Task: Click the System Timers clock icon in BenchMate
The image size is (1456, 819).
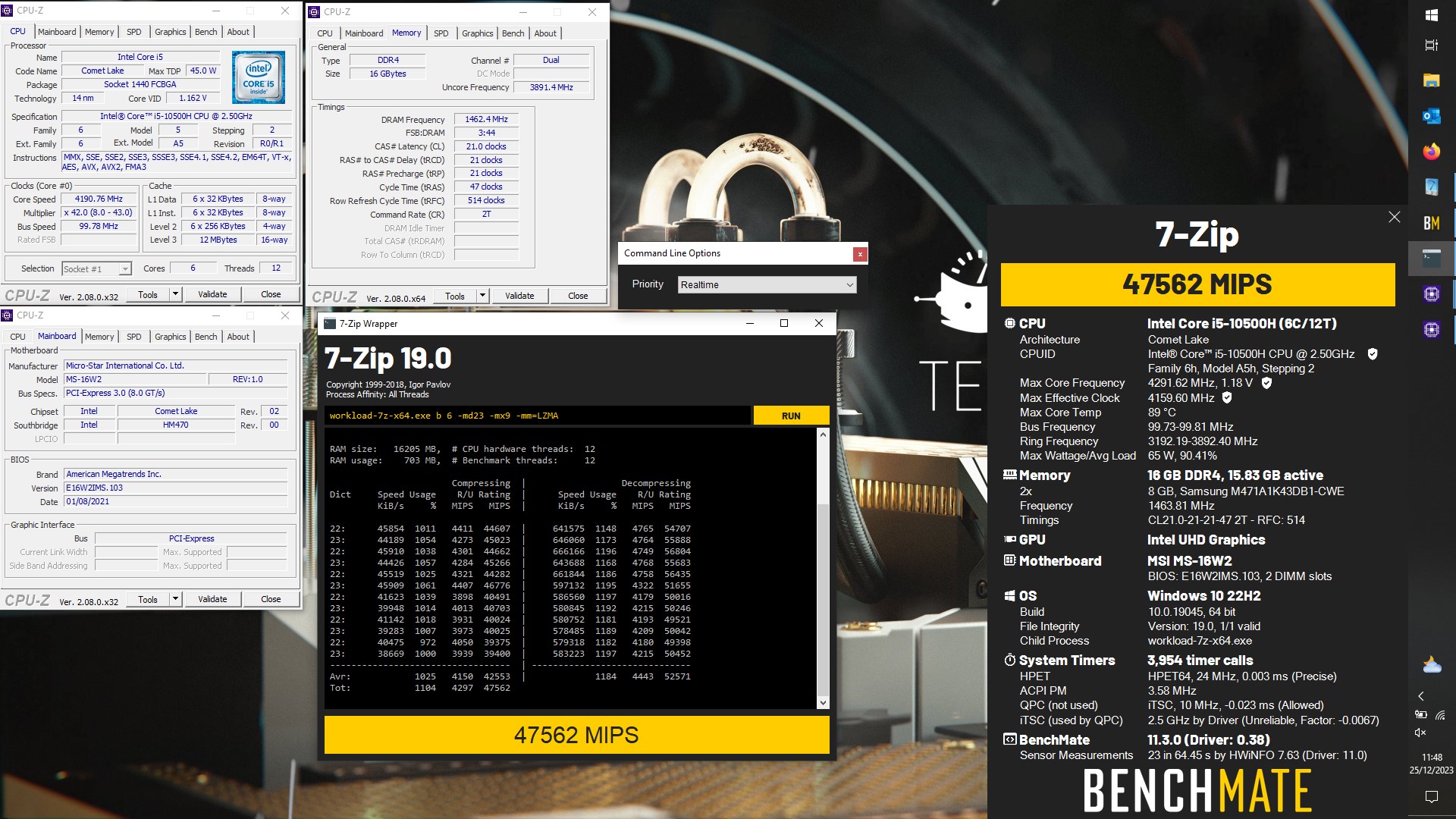Action: point(1009,661)
